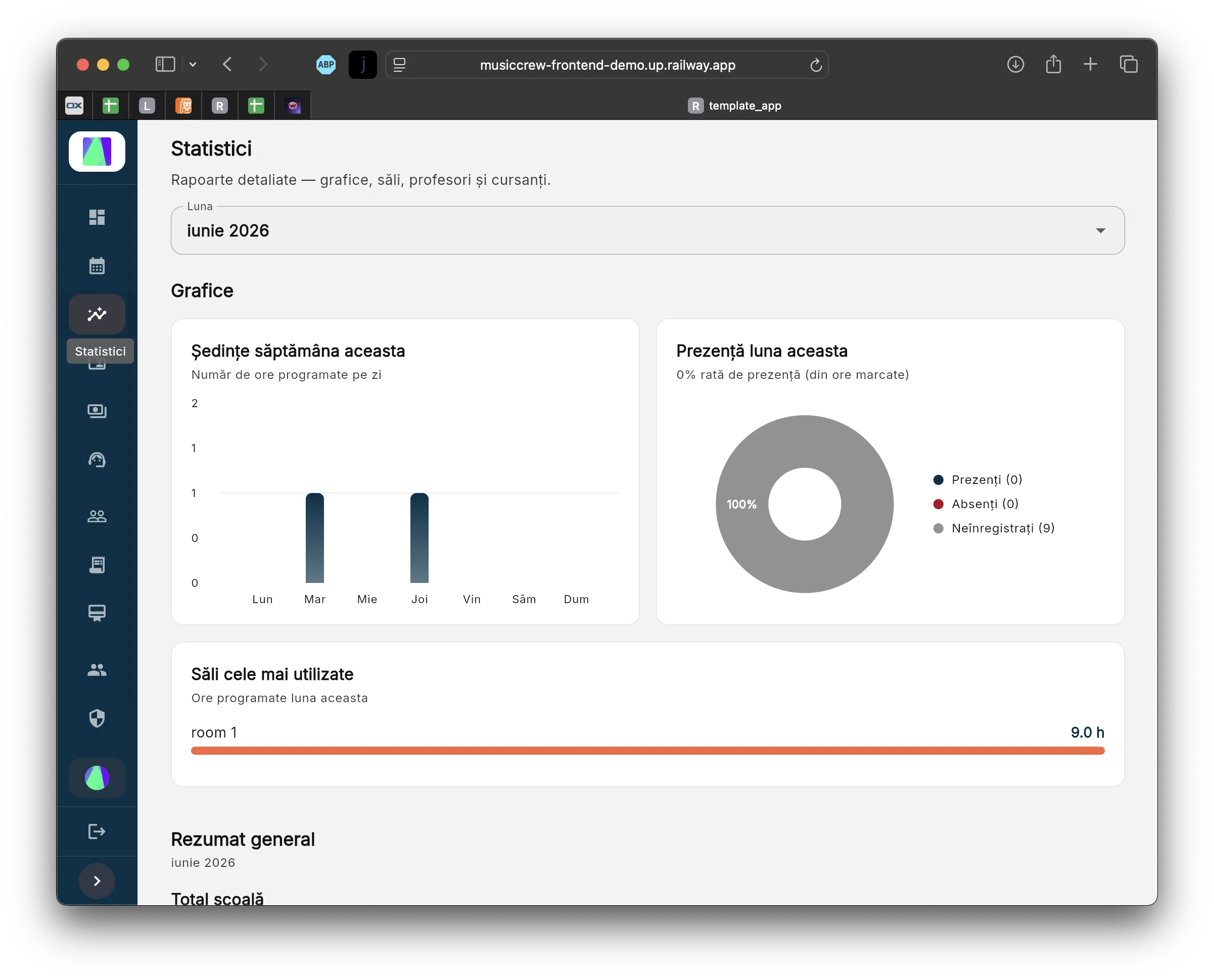1214x980 pixels.
Task: Go back to previous page
Action: 227,64
